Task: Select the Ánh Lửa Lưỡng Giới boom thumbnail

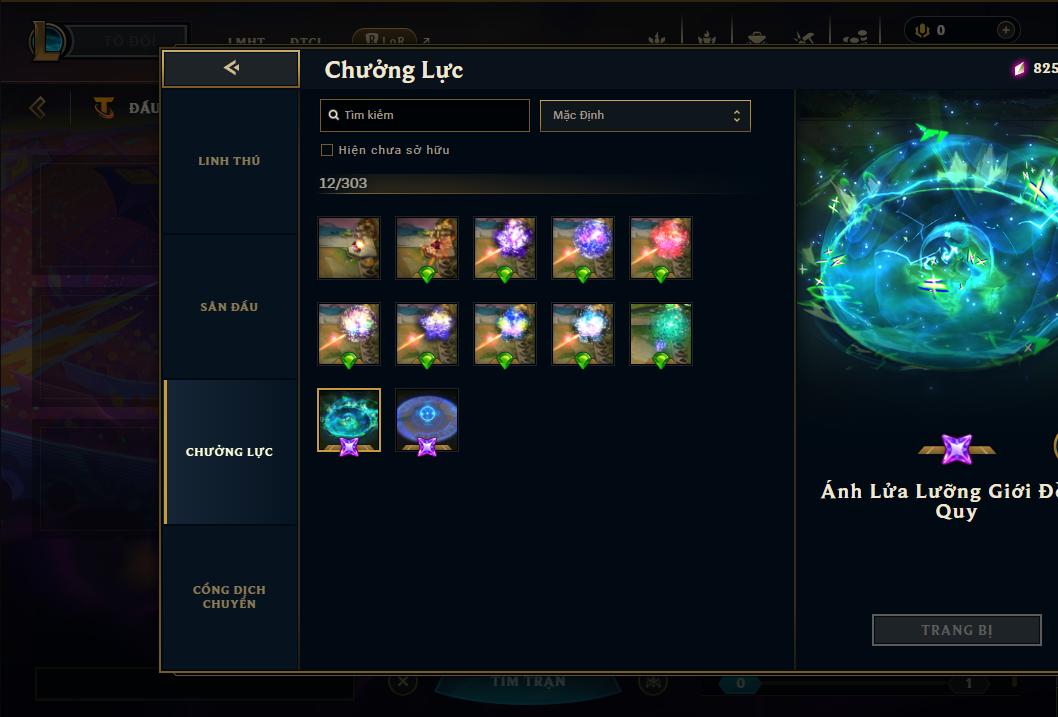Action: coord(349,420)
